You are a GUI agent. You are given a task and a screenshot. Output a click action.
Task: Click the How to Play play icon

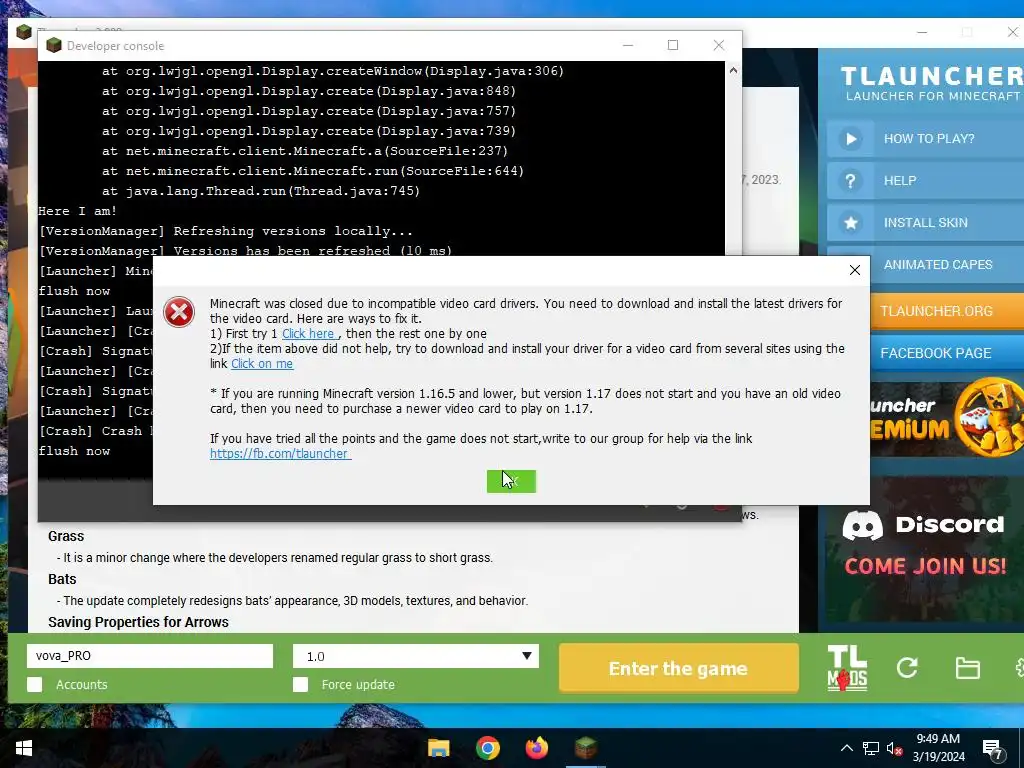click(x=850, y=138)
